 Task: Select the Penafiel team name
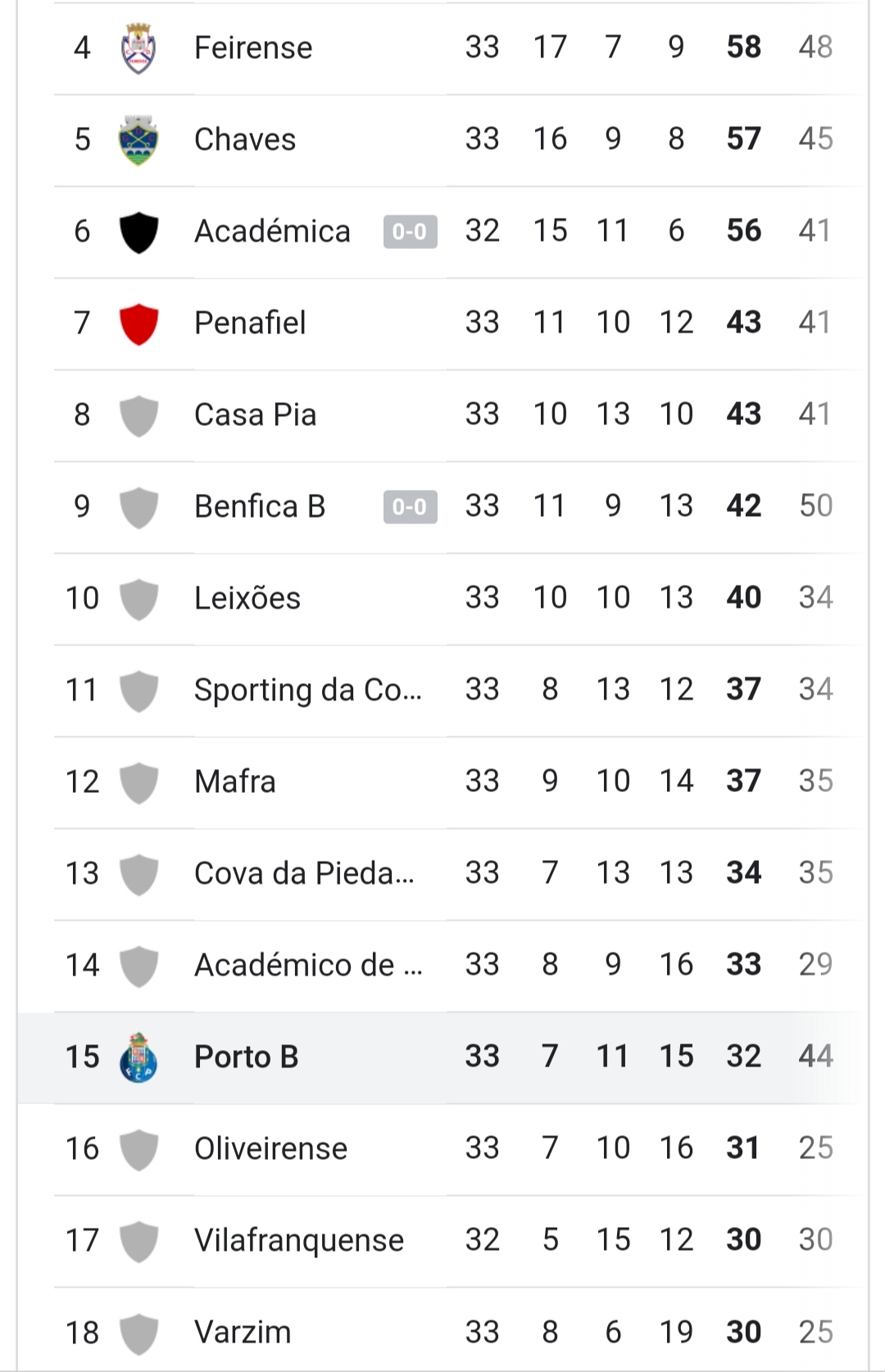tap(250, 323)
